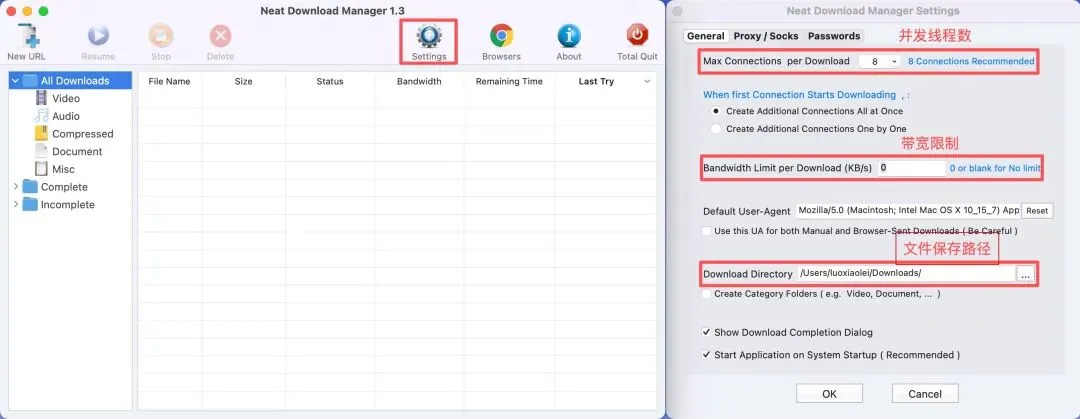Image resolution: width=1080 pixels, height=419 pixels.
Task: Select the Video category icon
Action: [41, 99]
